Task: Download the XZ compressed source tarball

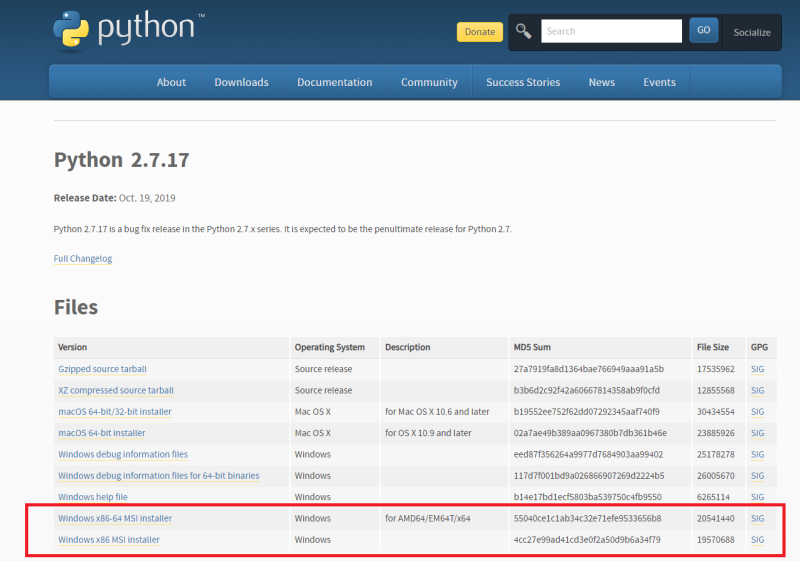Action: 116,390
